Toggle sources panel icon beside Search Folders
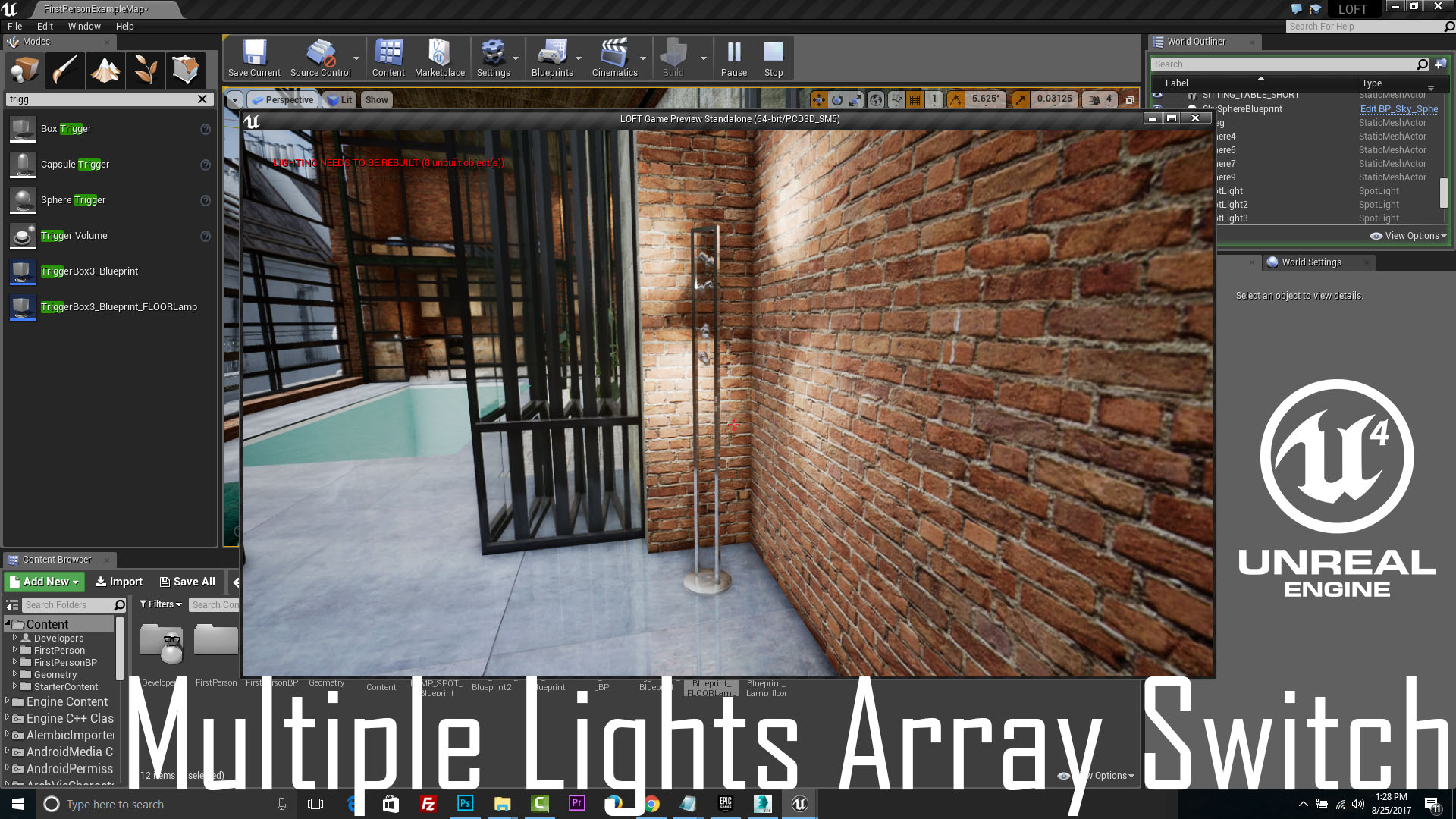 tap(12, 605)
